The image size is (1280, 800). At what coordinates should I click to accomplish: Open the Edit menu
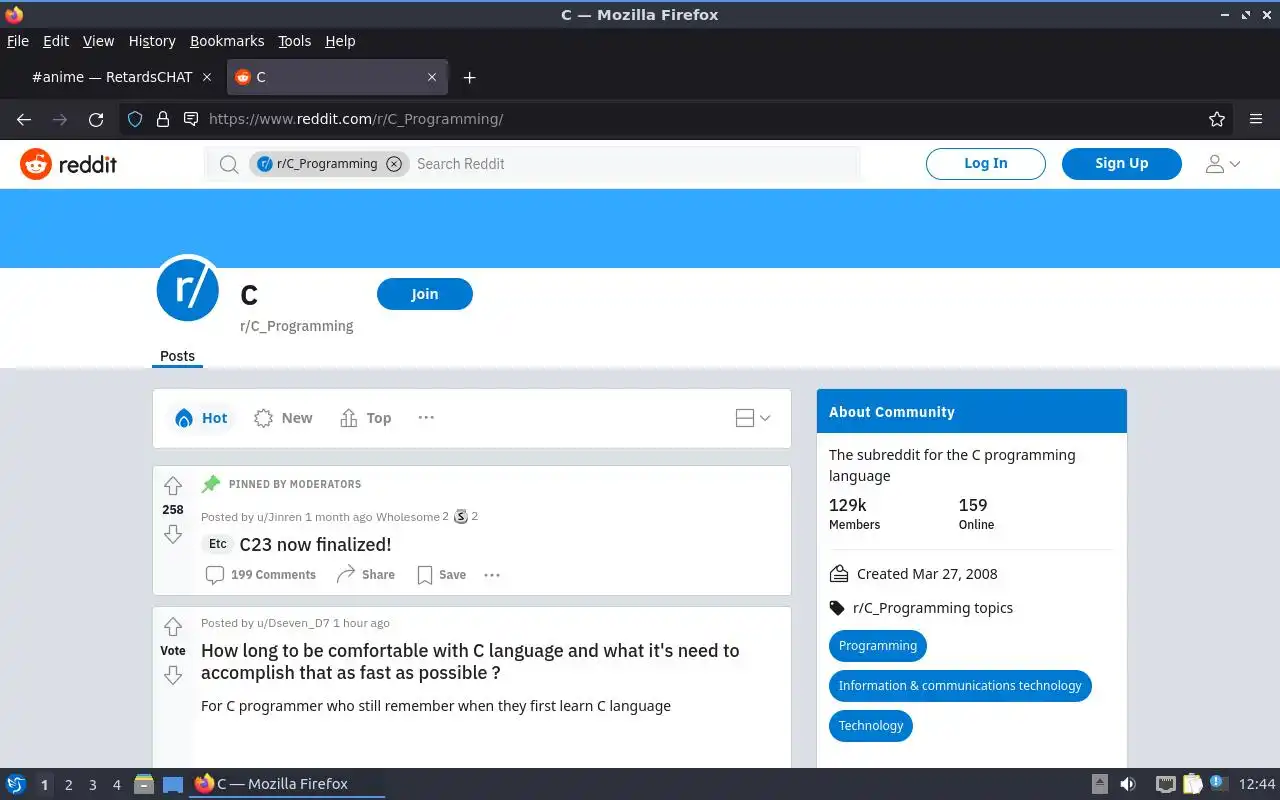(x=56, y=41)
